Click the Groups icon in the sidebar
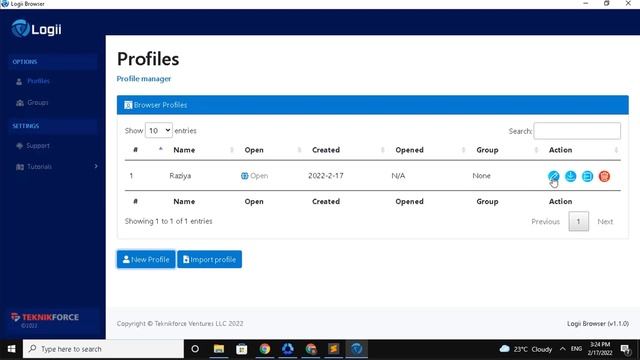 20,102
